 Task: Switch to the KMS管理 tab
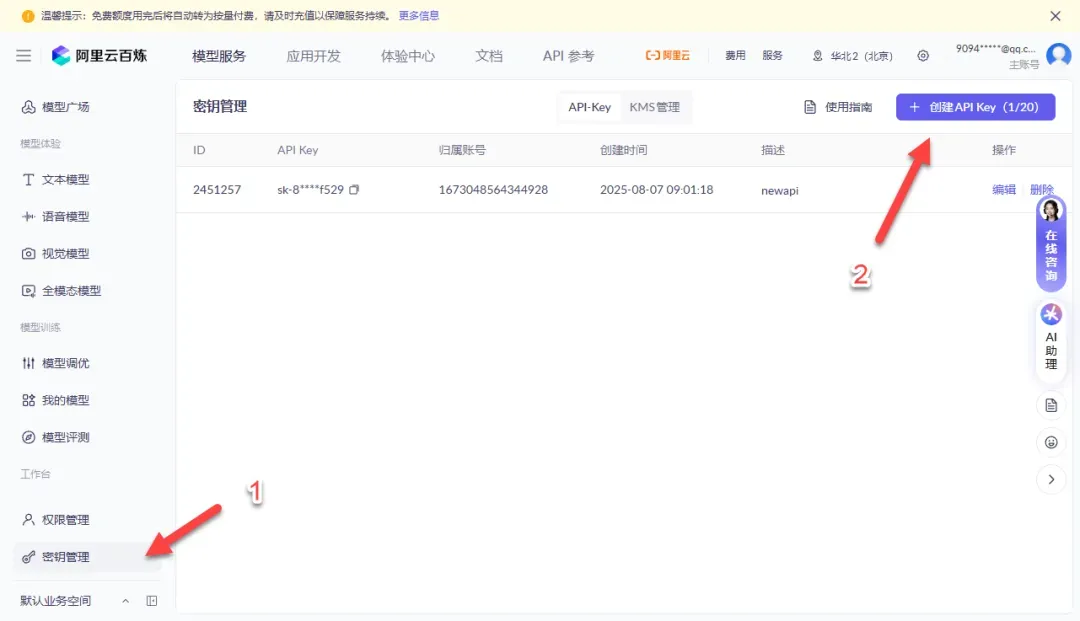point(654,107)
